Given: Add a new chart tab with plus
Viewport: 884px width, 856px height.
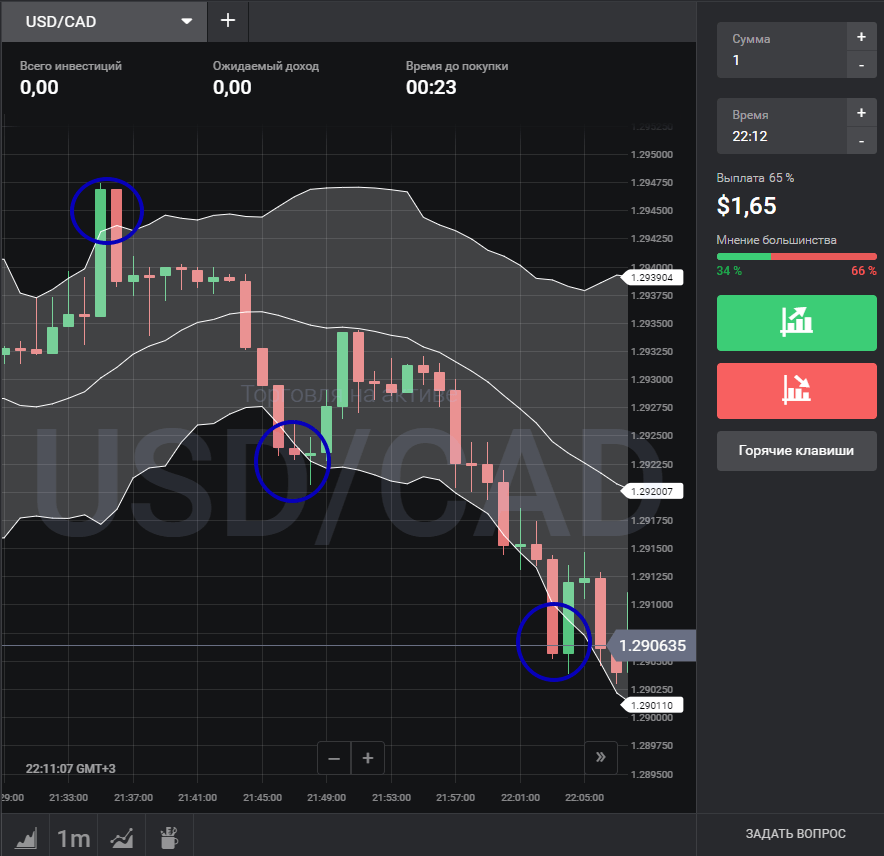Looking at the screenshot, I should point(228,21).
